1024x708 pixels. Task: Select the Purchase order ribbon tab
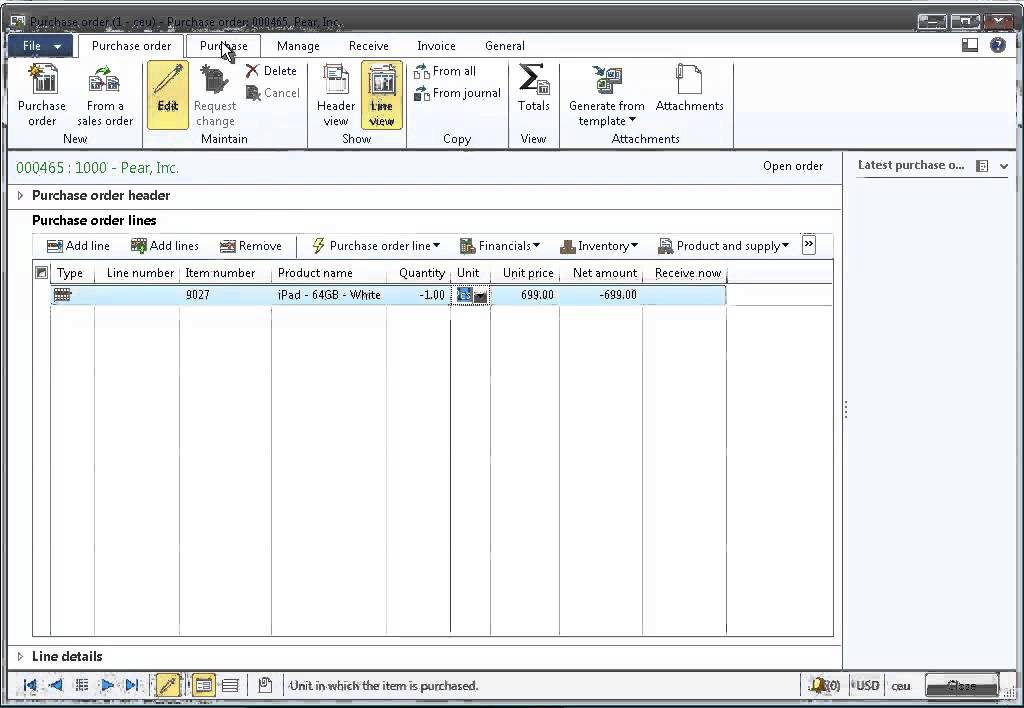point(131,46)
